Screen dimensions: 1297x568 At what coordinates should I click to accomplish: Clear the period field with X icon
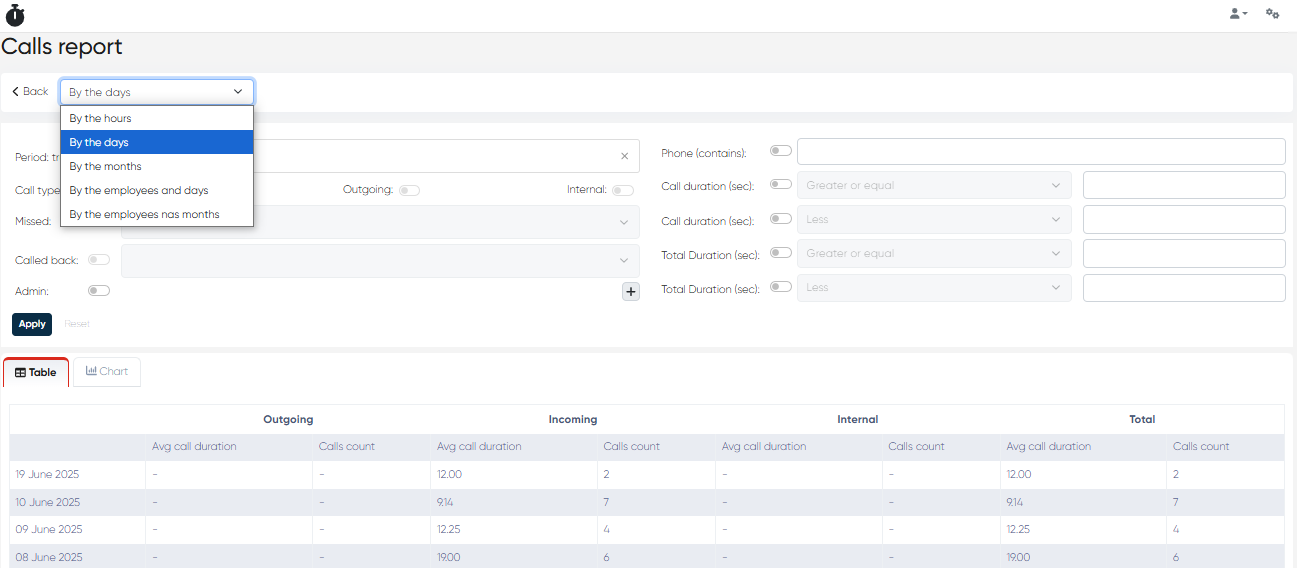(x=624, y=156)
